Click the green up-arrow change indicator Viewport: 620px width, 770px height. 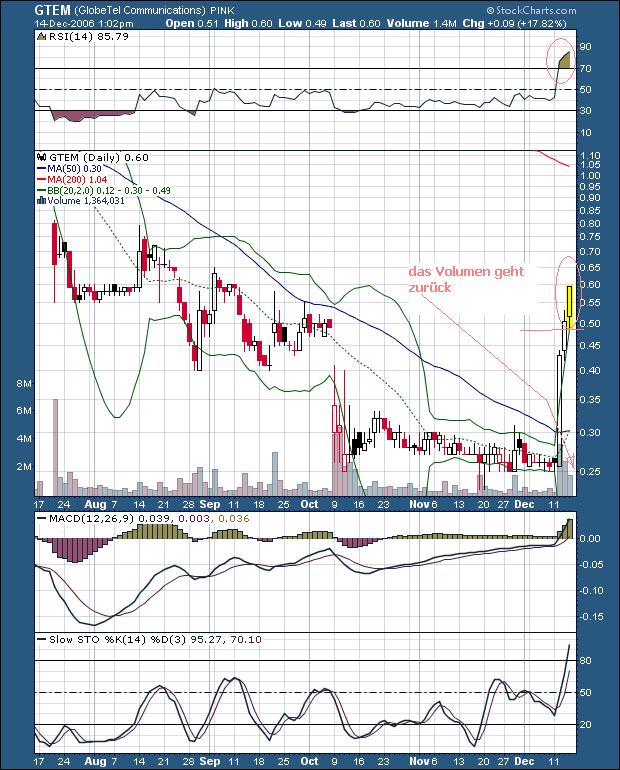pyautogui.click(x=573, y=24)
